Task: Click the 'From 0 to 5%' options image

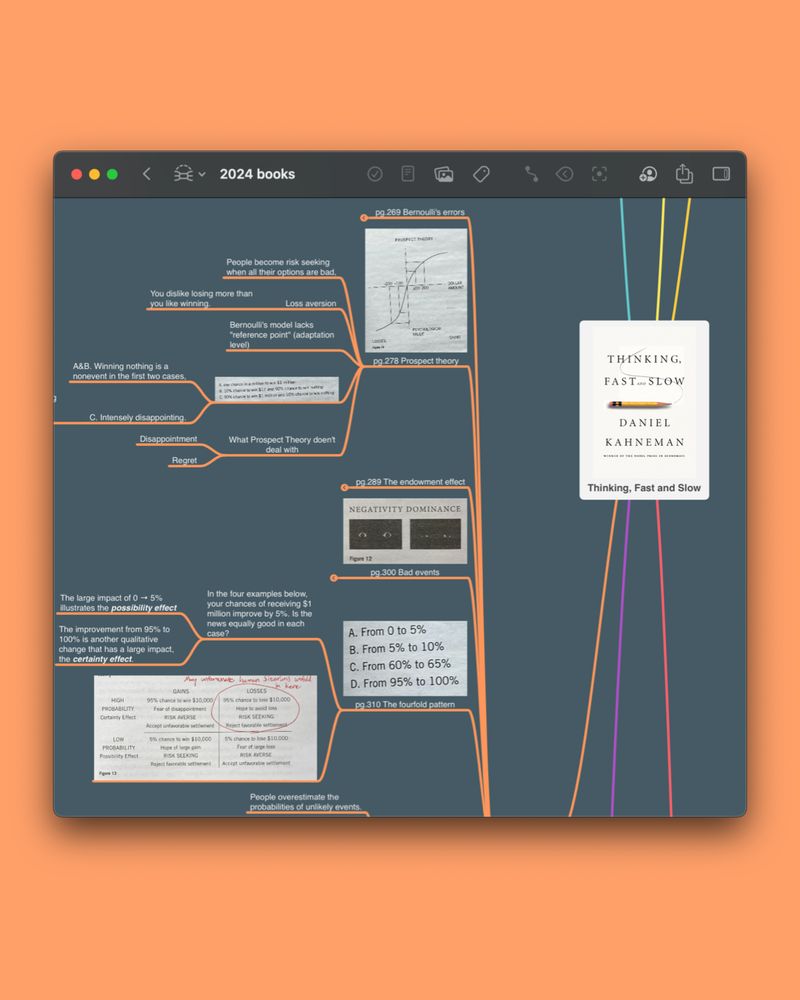Action: (405, 658)
